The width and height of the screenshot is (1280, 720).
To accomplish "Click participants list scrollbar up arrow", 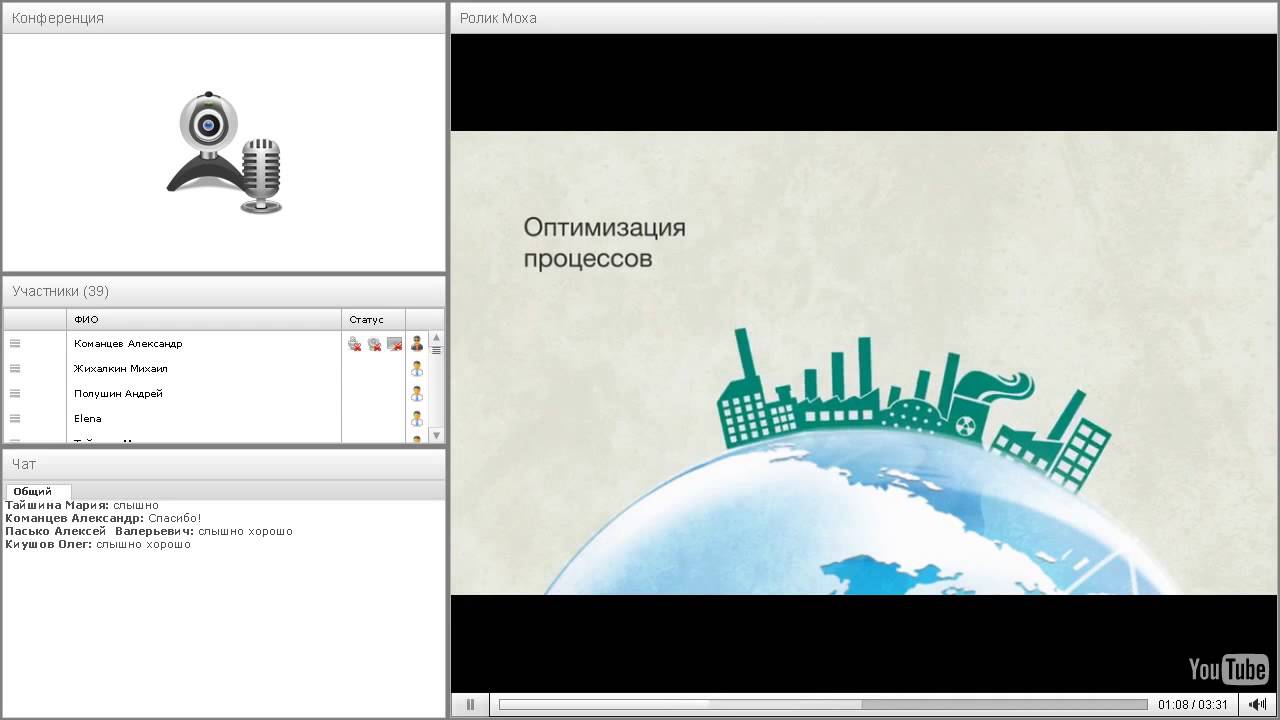I will [x=436, y=338].
